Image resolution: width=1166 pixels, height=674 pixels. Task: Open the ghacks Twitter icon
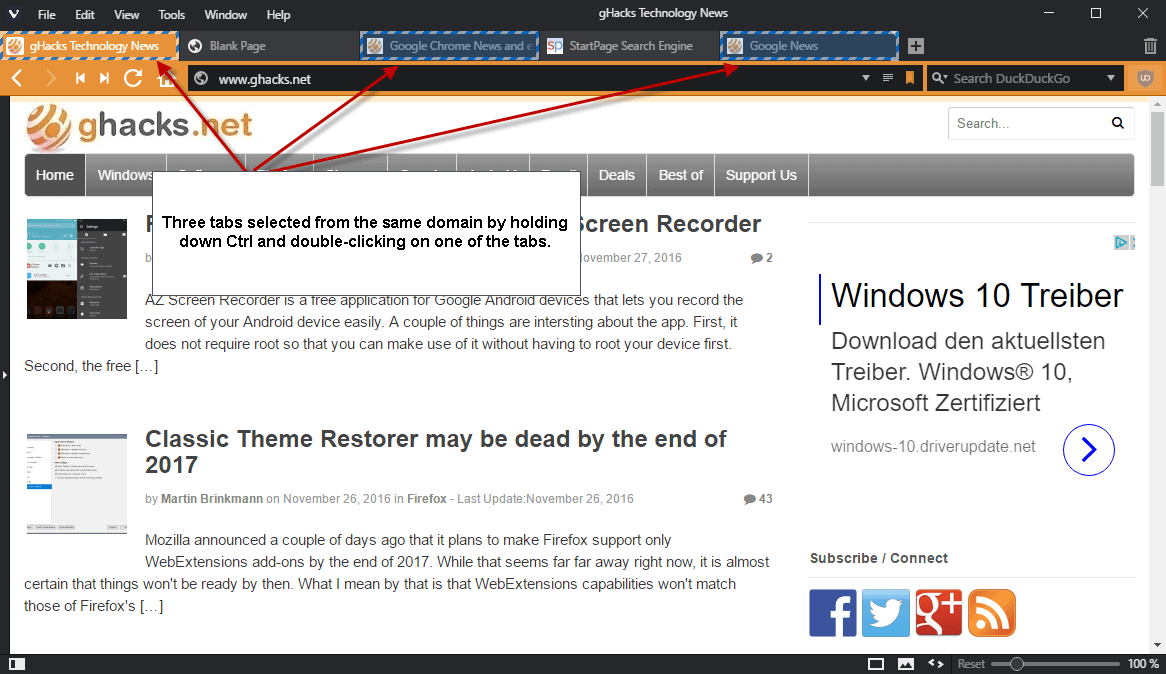pos(886,613)
